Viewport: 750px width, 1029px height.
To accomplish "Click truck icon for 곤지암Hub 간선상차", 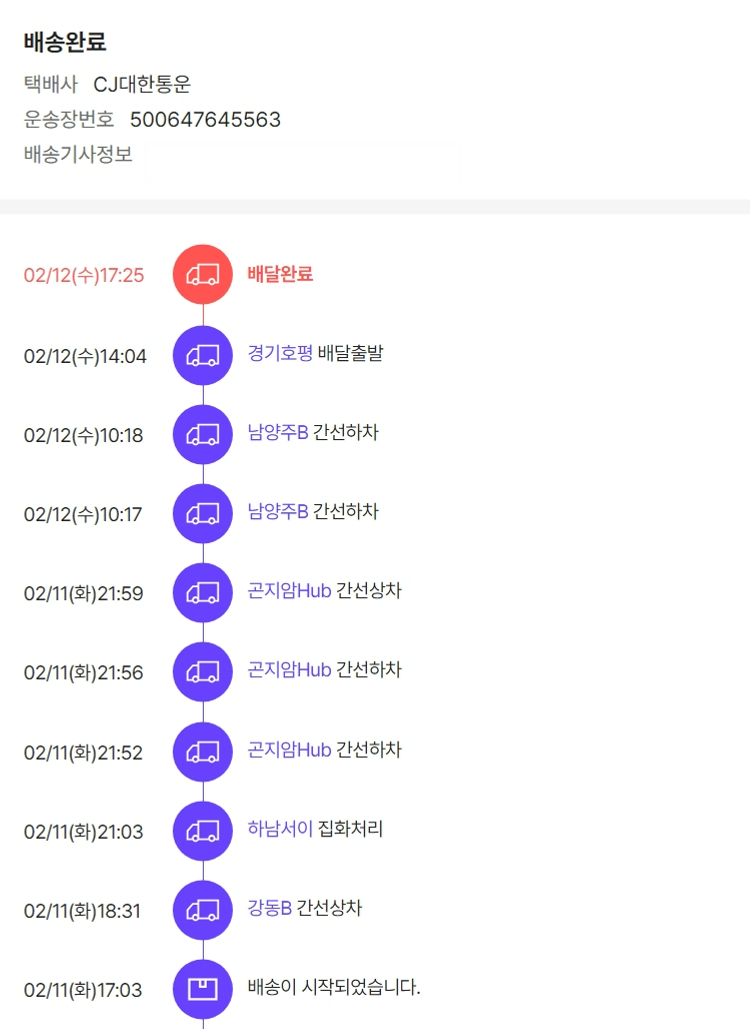I will (x=203, y=593).
